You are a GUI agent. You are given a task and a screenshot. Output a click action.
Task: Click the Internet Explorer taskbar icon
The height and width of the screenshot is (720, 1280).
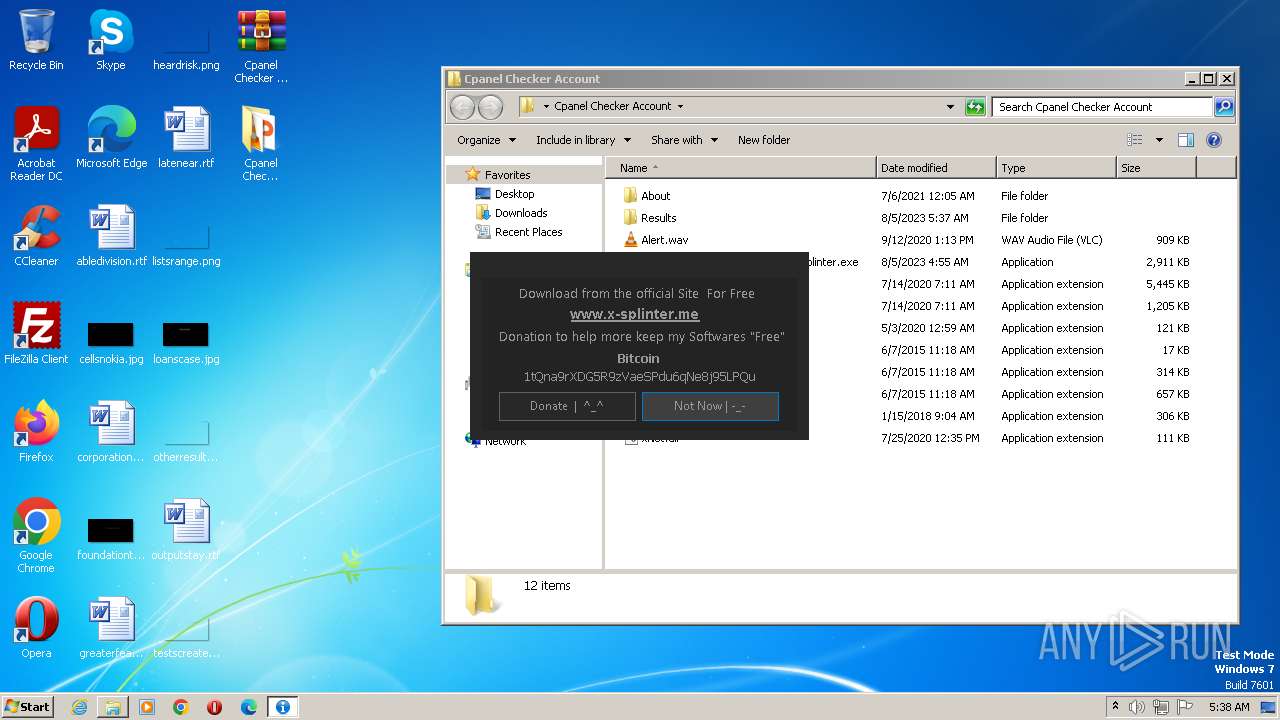(79, 707)
